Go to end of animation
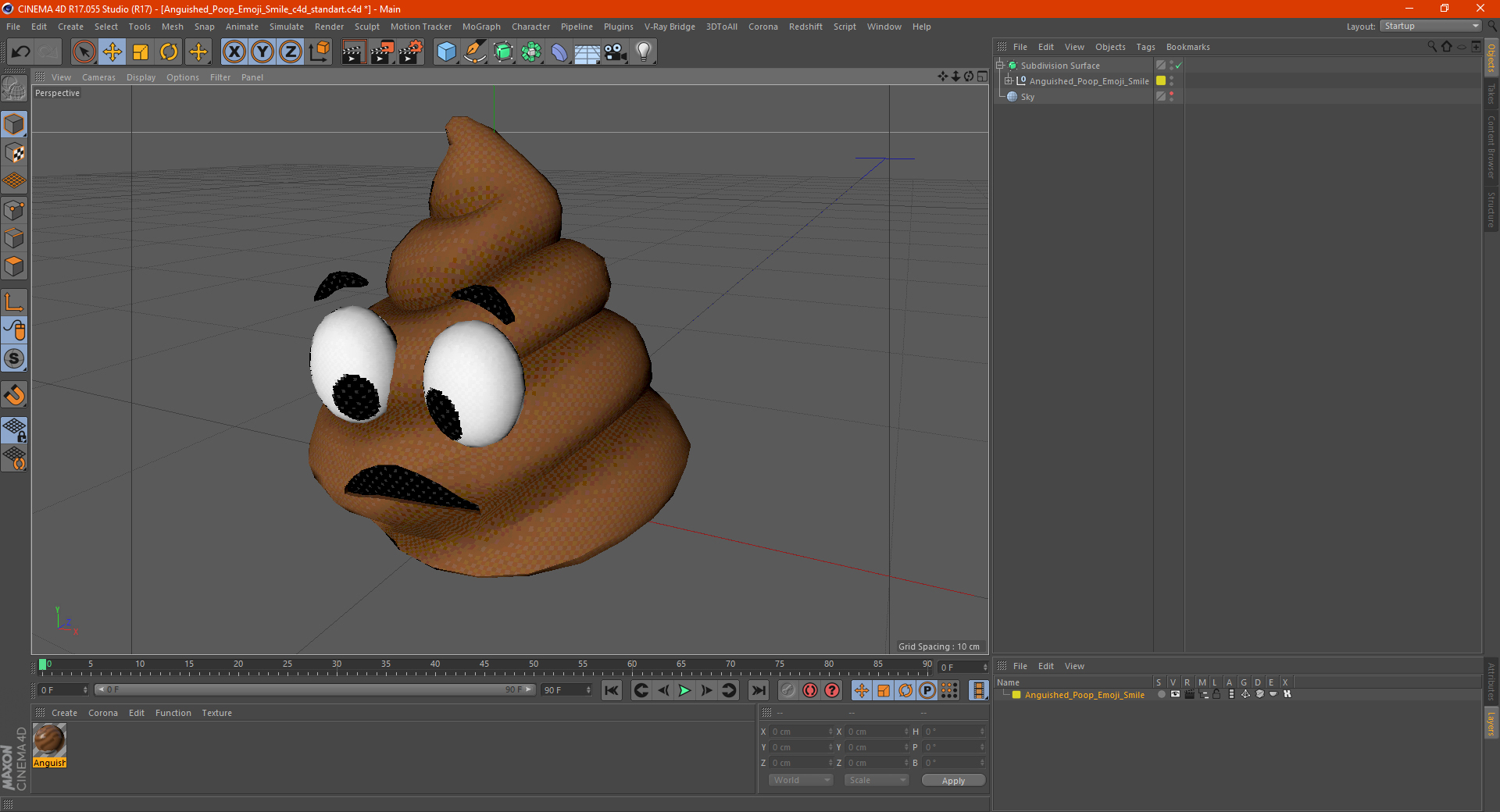1500x812 pixels. [x=758, y=690]
